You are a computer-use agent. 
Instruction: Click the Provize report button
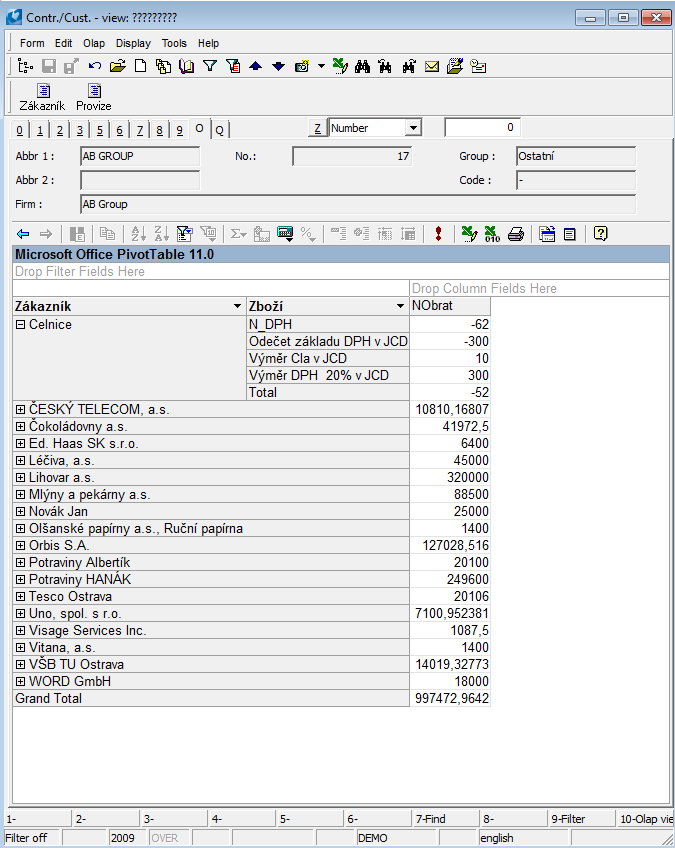pos(94,97)
